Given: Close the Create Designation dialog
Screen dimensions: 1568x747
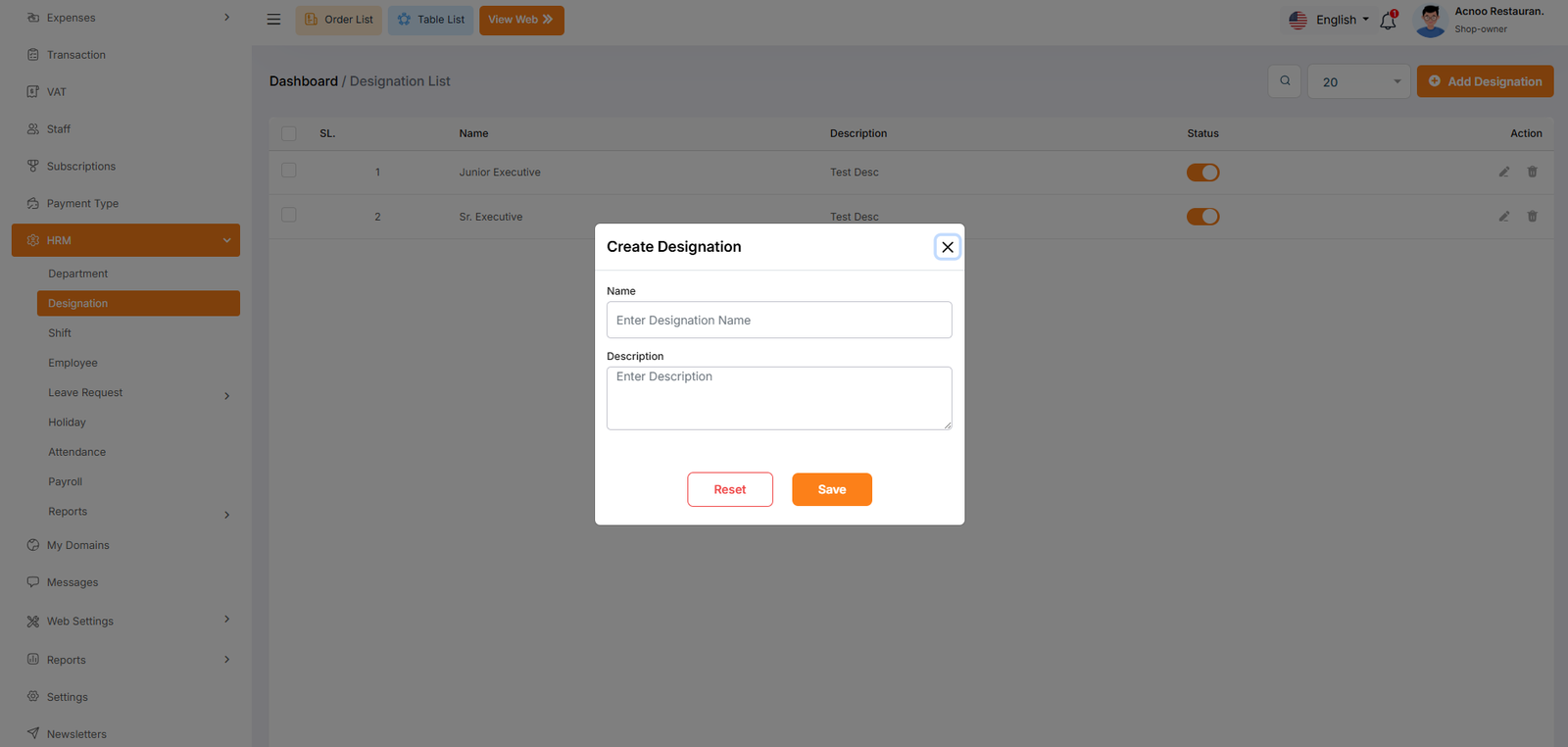Looking at the screenshot, I should (947, 247).
